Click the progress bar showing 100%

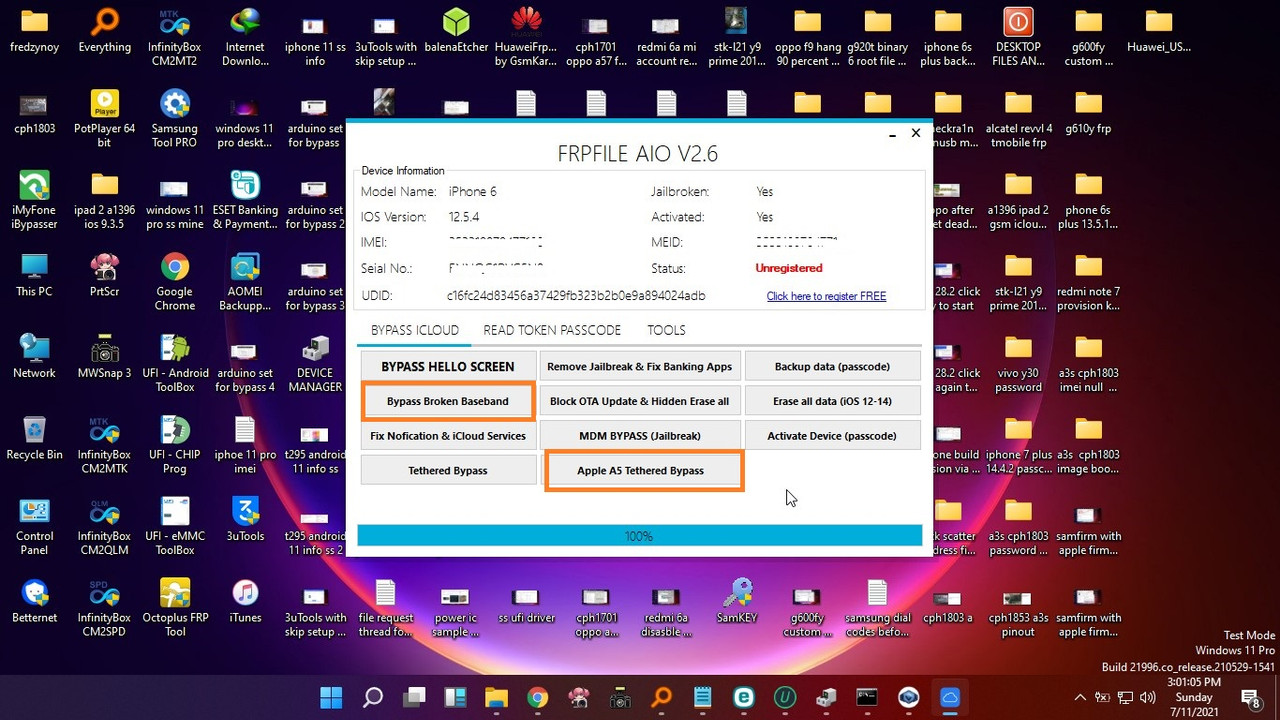coord(639,535)
